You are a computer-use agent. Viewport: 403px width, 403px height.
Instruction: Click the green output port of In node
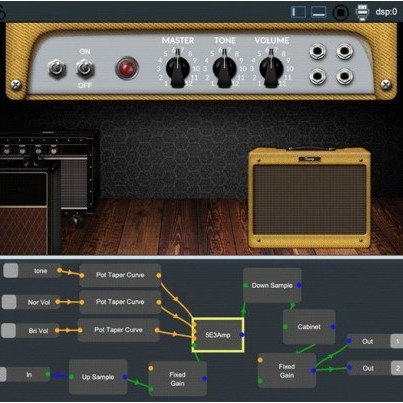[x=48, y=374]
